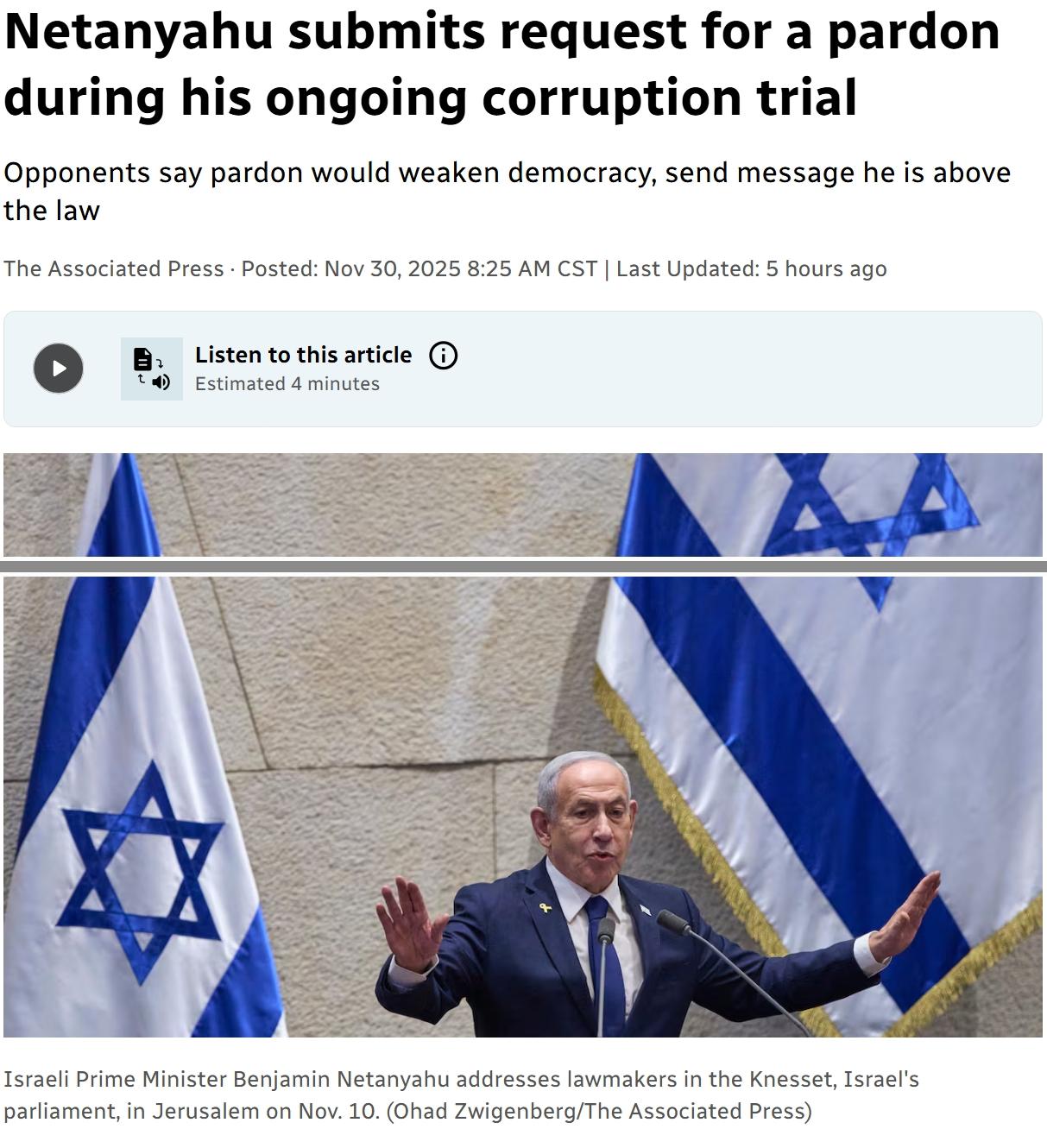Open the main photo of Netanyahu speaking
Viewport: 1047px width, 1148px height.
tap(523, 806)
